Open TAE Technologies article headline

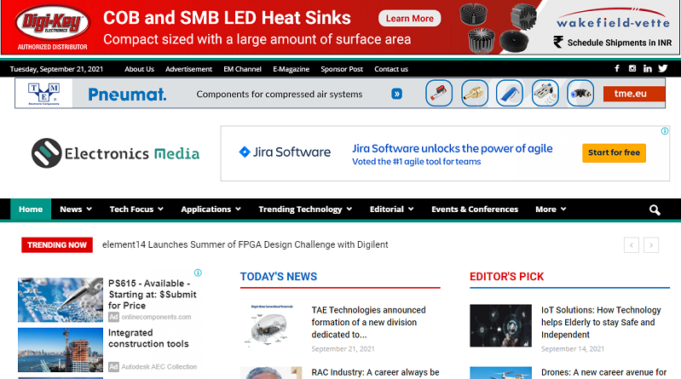point(368,322)
